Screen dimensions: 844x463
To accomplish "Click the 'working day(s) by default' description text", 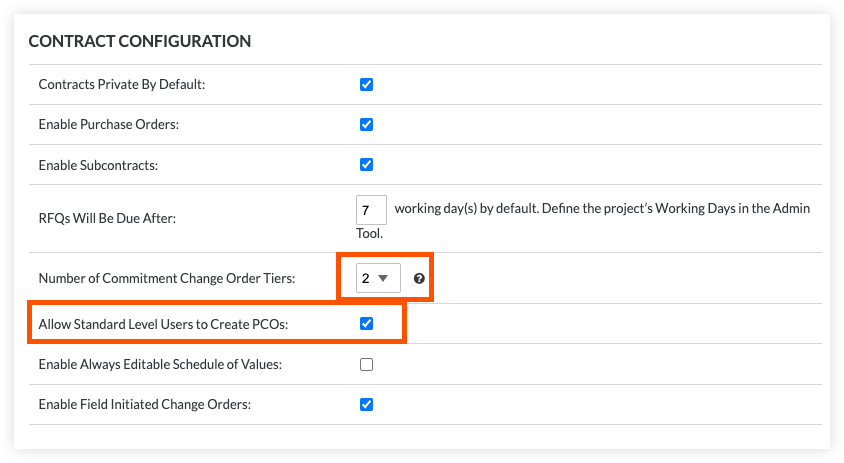I will (600, 209).
